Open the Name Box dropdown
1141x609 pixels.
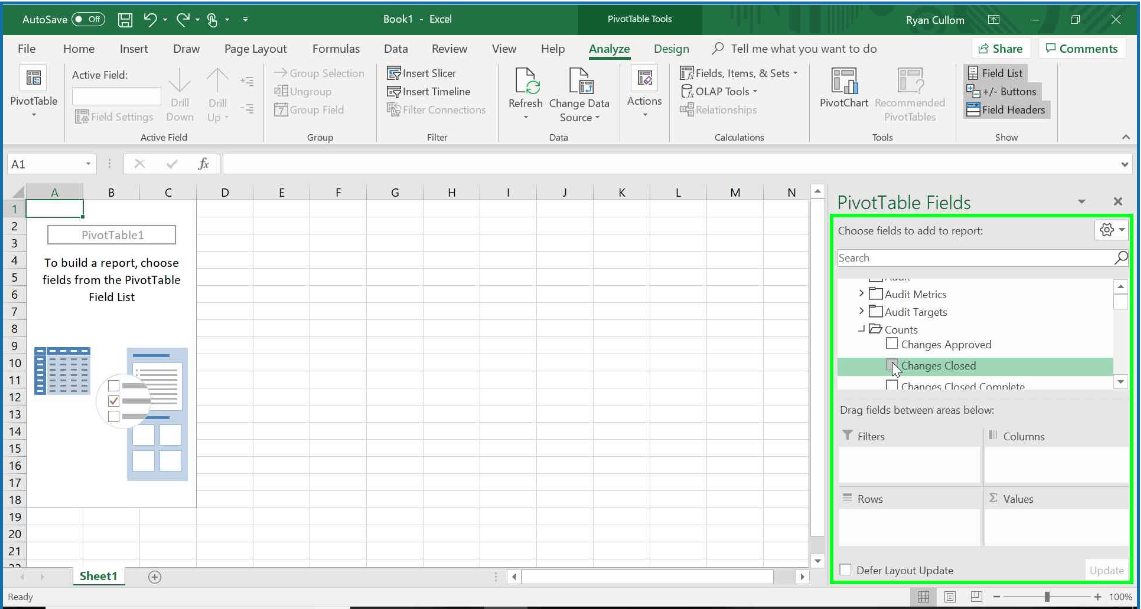(x=88, y=164)
